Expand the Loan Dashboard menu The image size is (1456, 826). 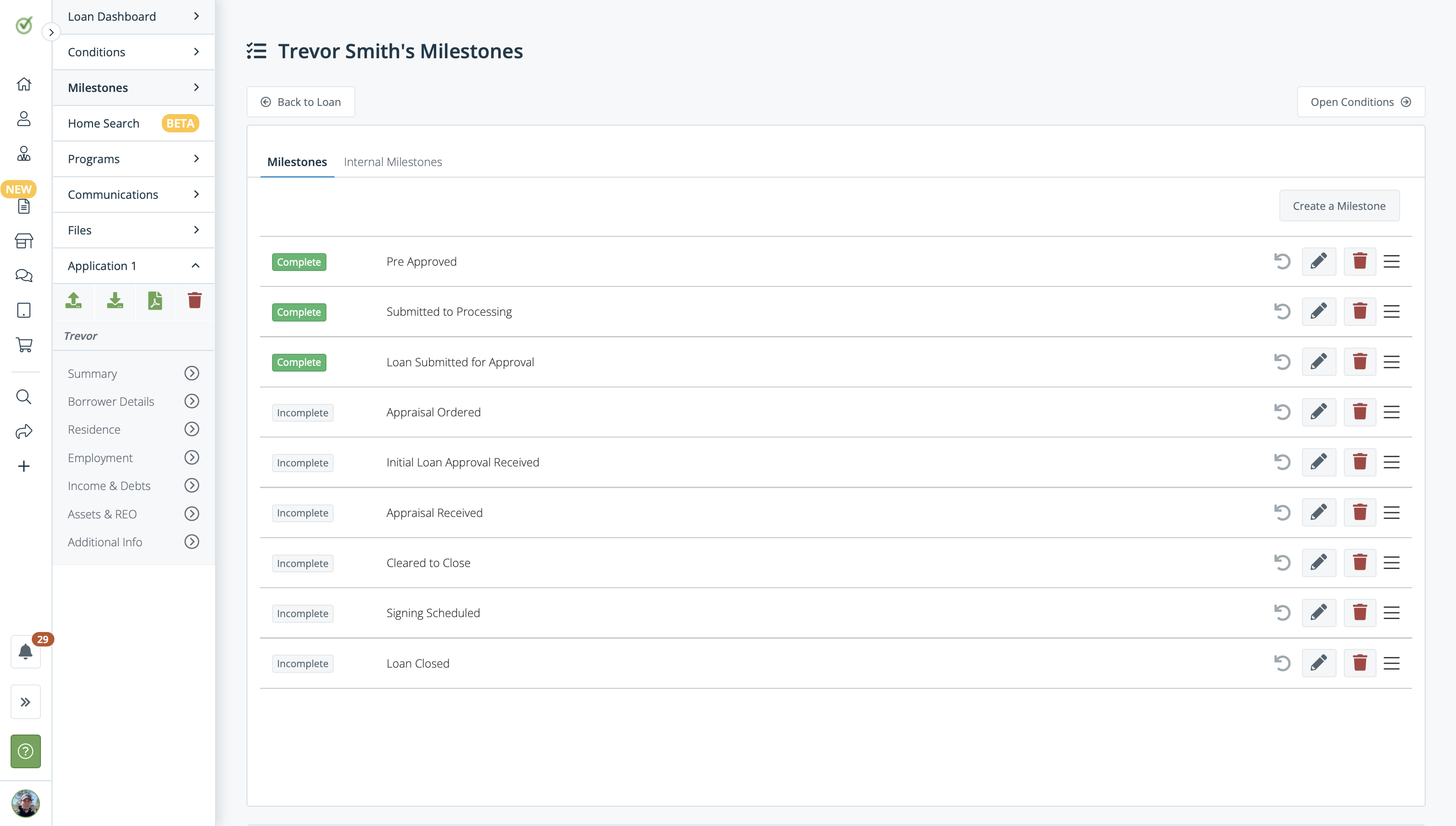click(134, 16)
